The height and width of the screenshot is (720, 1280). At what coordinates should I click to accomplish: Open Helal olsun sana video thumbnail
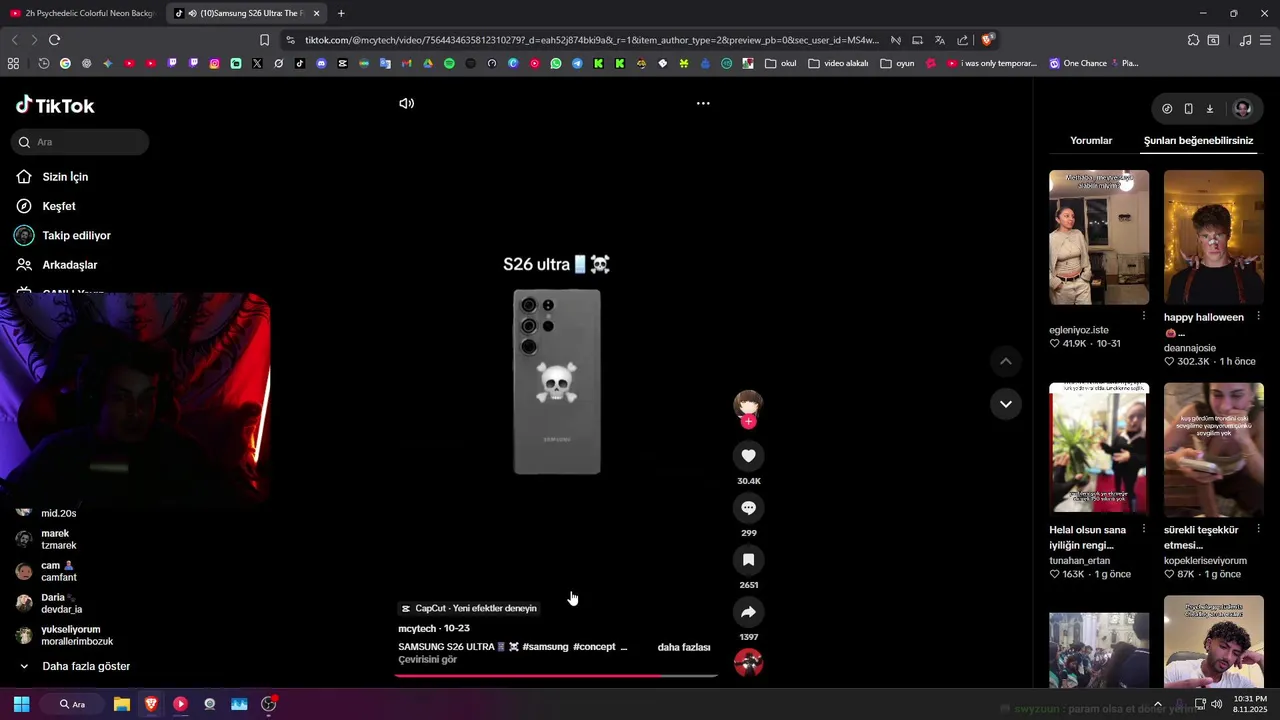tap(1099, 448)
